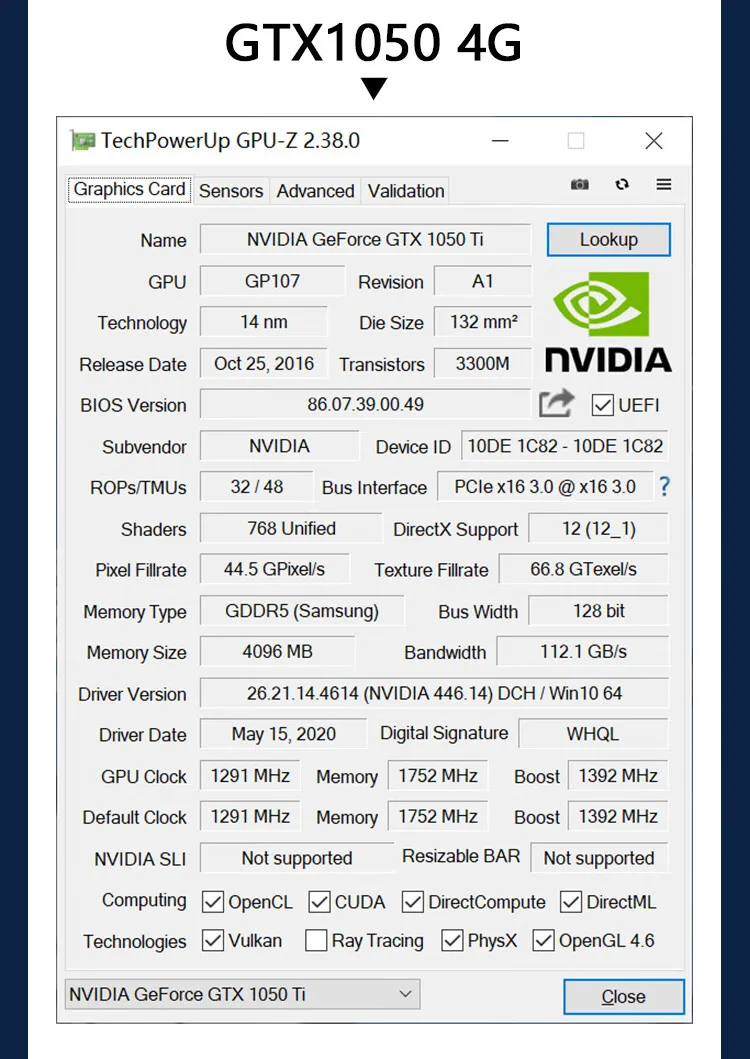Click the Close button
The height and width of the screenshot is (1059, 750).
click(x=624, y=997)
